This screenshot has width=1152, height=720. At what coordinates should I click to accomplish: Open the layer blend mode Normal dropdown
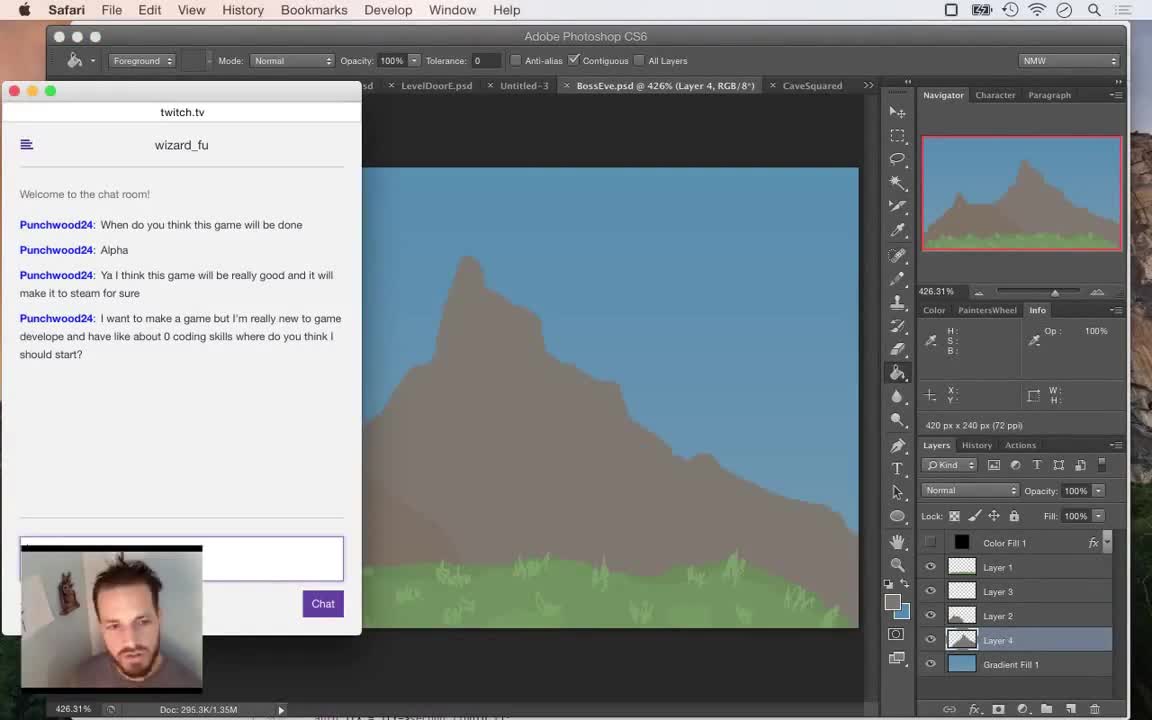click(x=970, y=490)
